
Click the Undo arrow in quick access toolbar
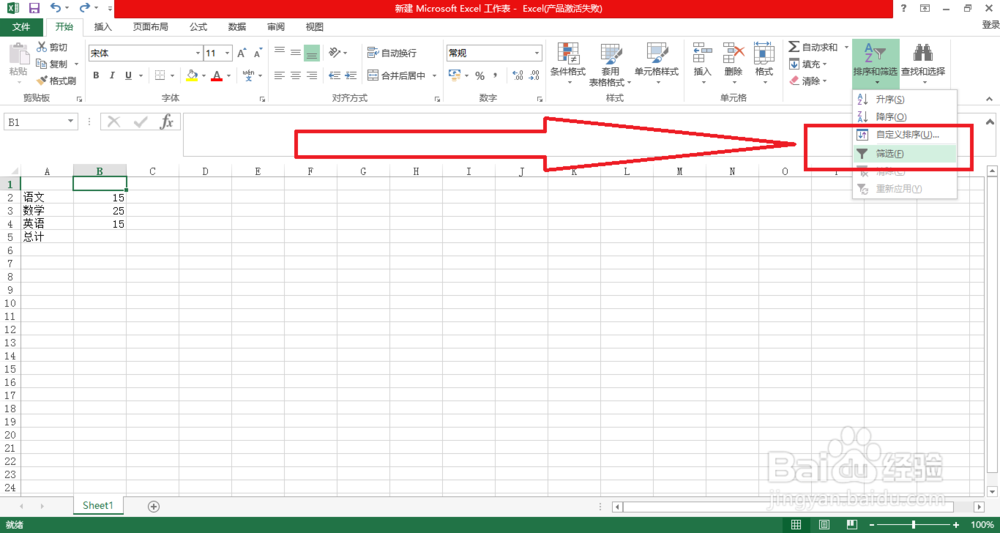(x=56, y=8)
